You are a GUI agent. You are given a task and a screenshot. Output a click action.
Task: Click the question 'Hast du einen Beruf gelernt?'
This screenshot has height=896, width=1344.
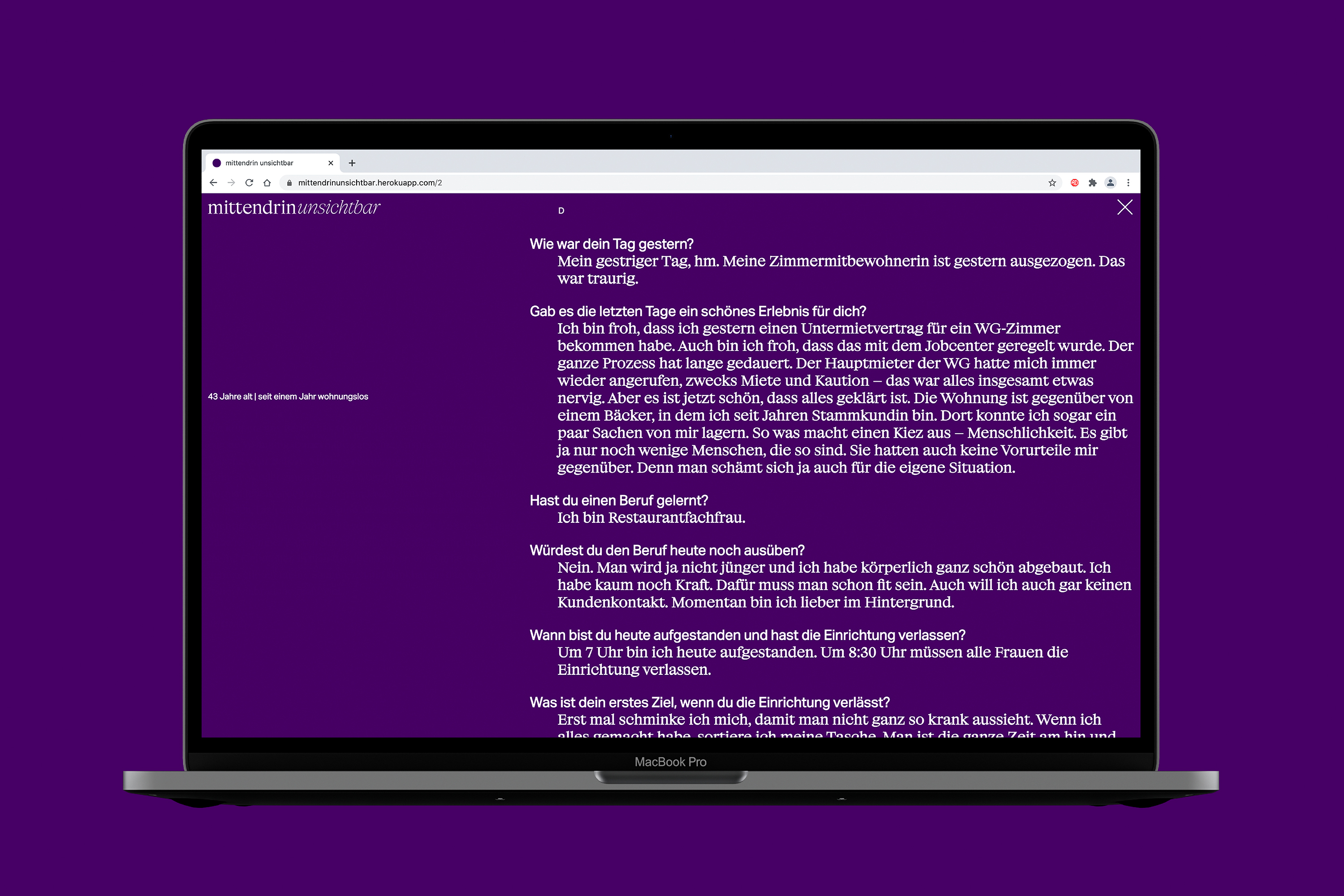[619, 500]
